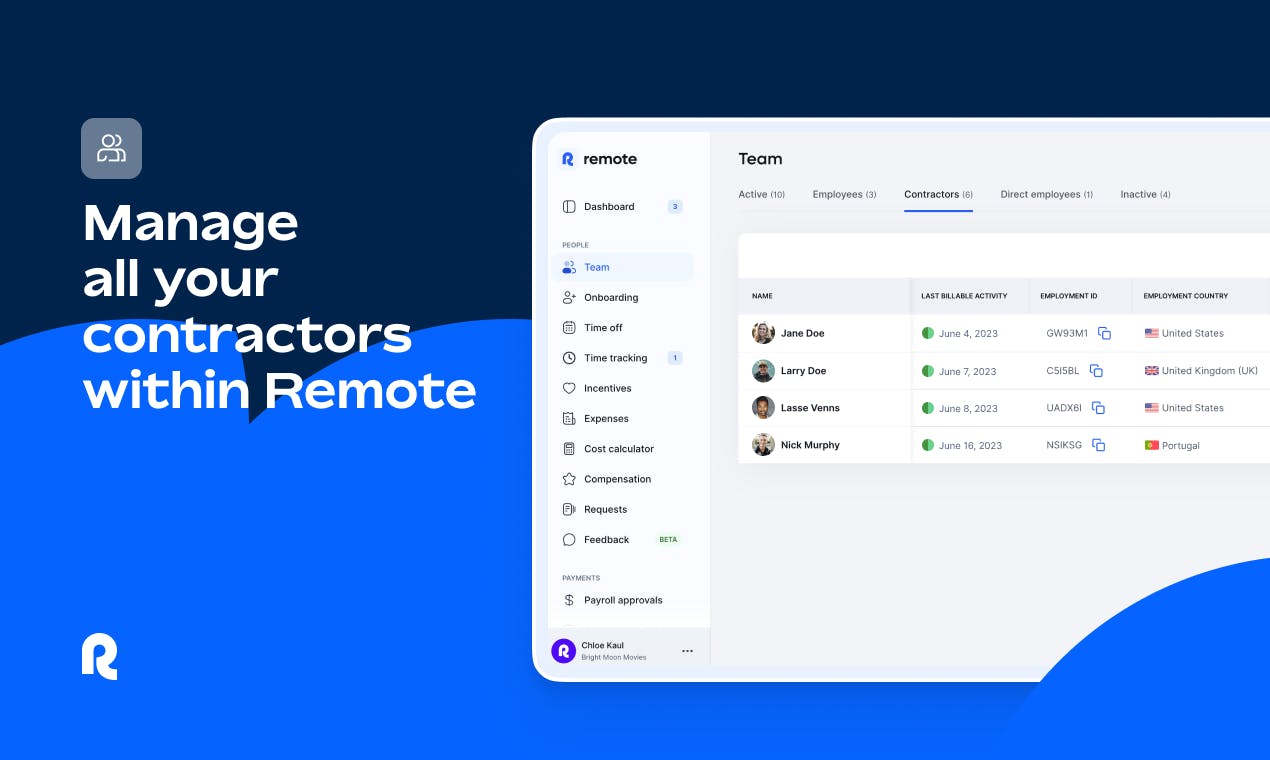Click the United Kingdom (UK) country cell
Screen dimensions: 1270x760
pyautogui.click(x=1201, y=371)
